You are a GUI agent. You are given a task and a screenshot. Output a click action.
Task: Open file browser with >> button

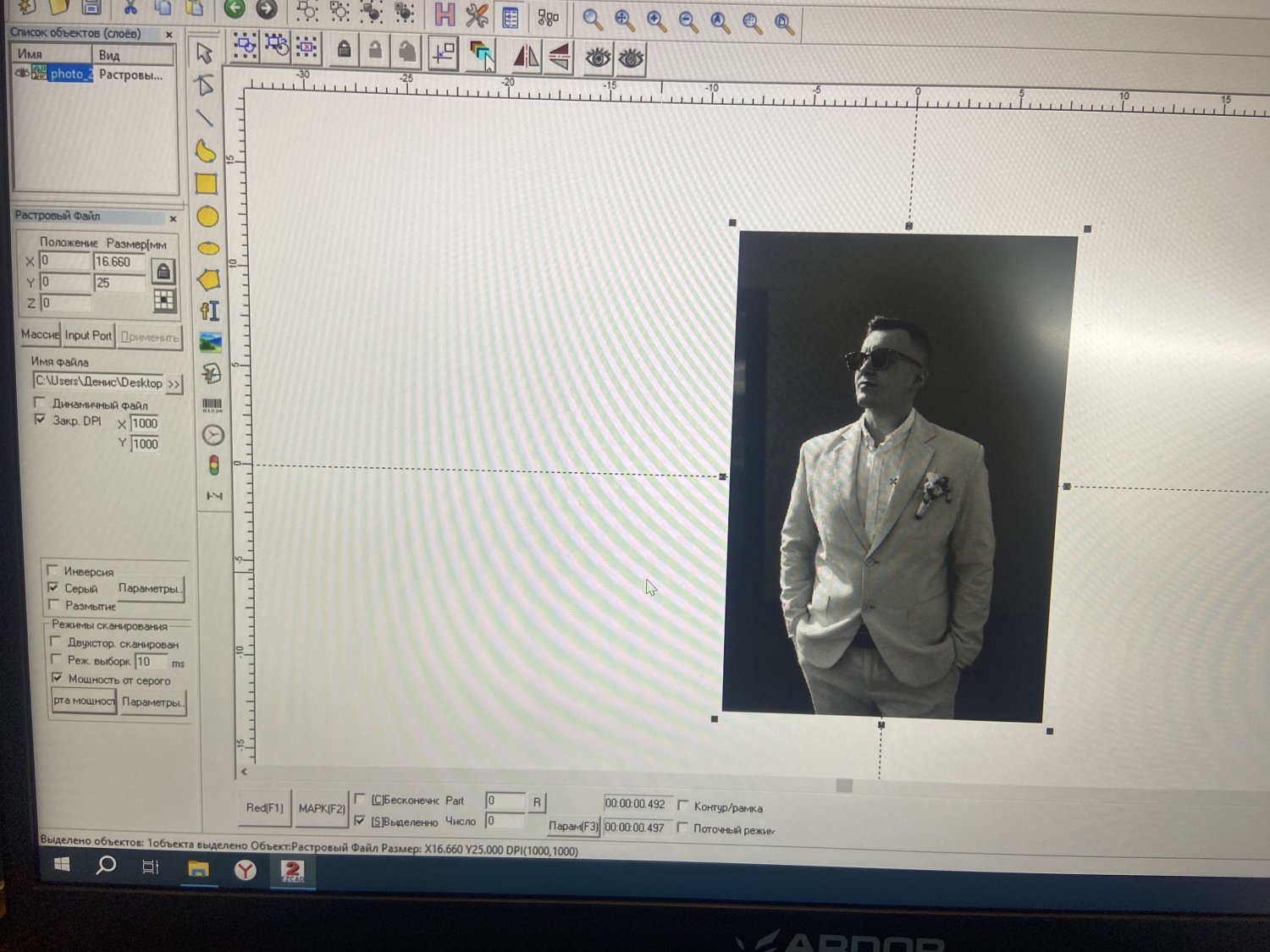174,384
